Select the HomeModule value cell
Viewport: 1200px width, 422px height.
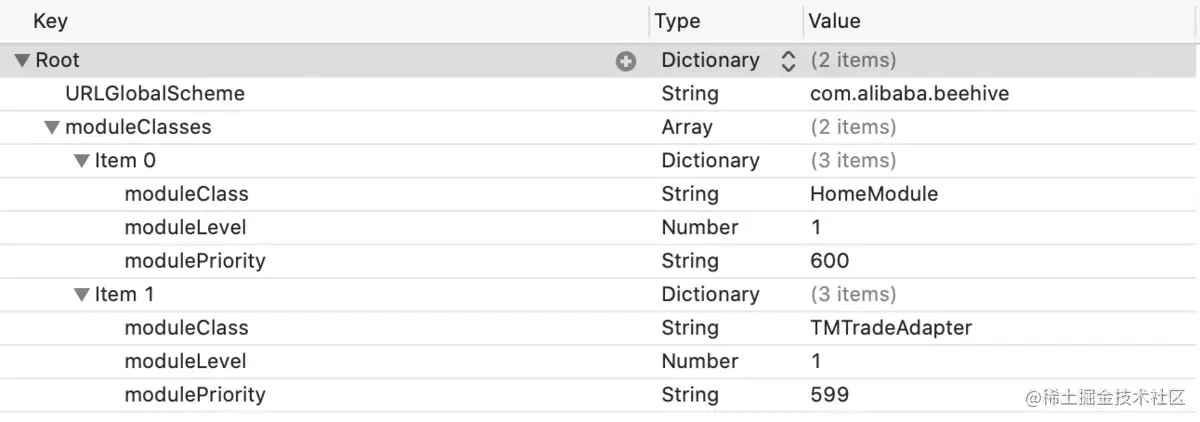873,194
